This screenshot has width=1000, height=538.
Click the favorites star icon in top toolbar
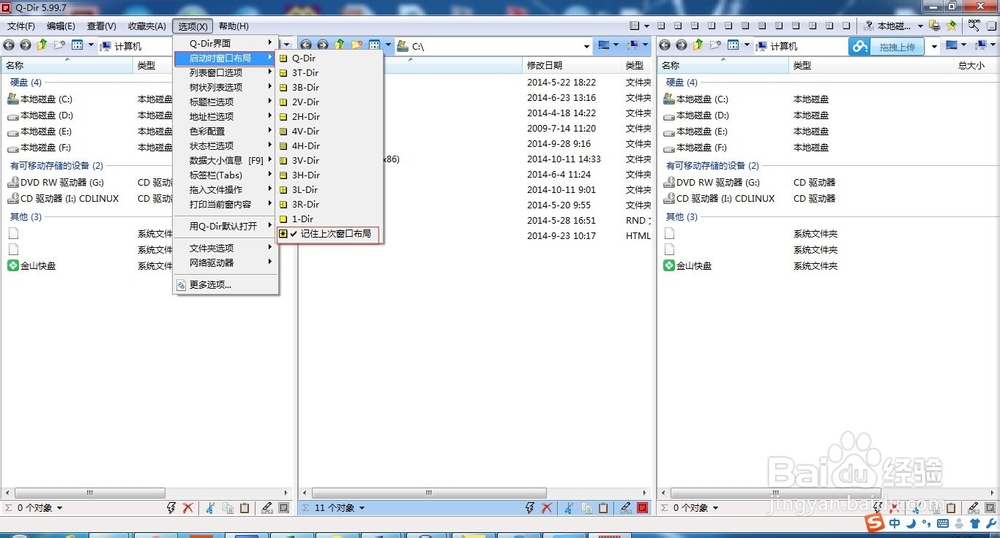(x=951, y=26)
